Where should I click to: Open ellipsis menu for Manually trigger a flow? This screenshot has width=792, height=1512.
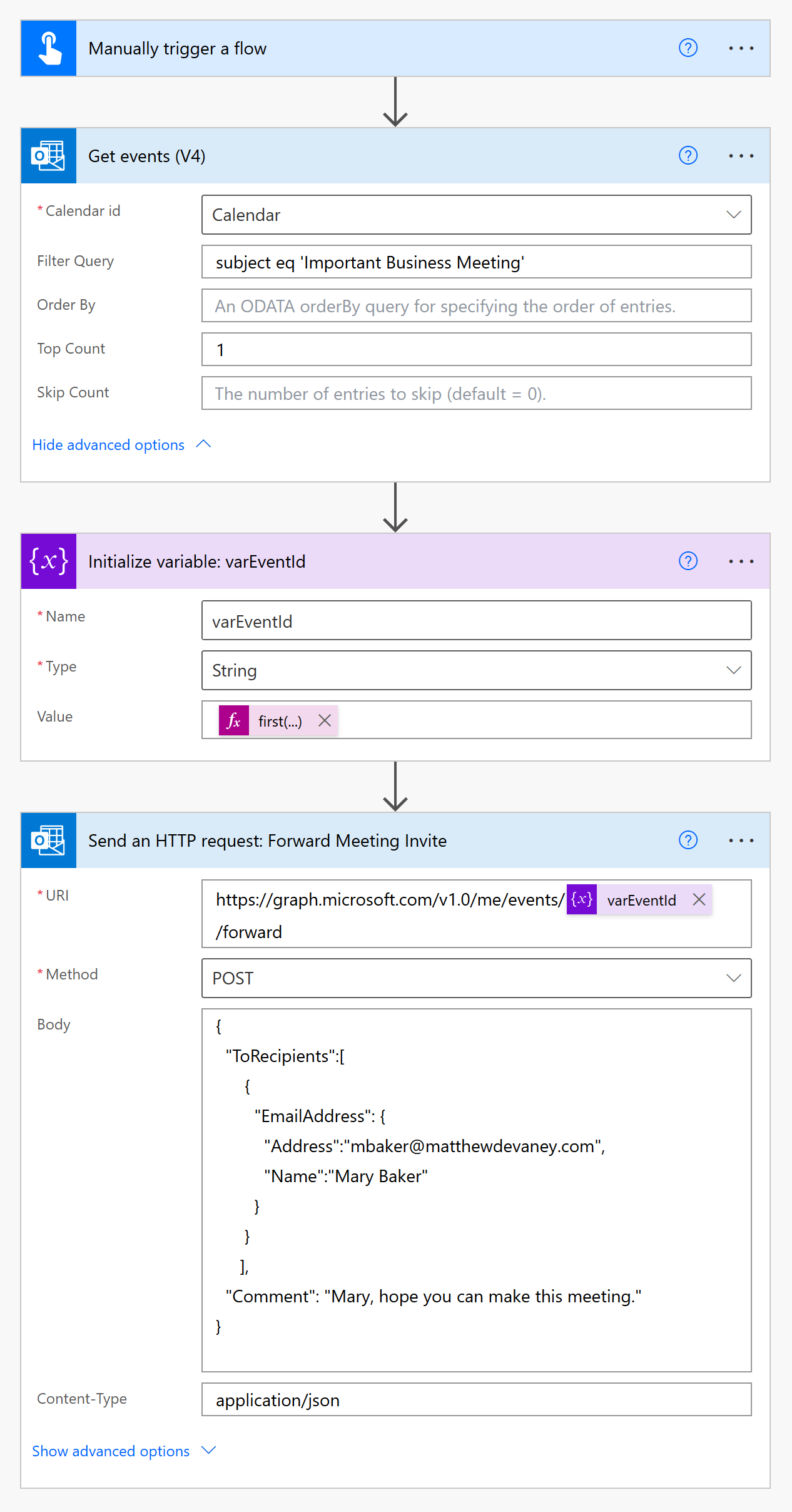741,48
